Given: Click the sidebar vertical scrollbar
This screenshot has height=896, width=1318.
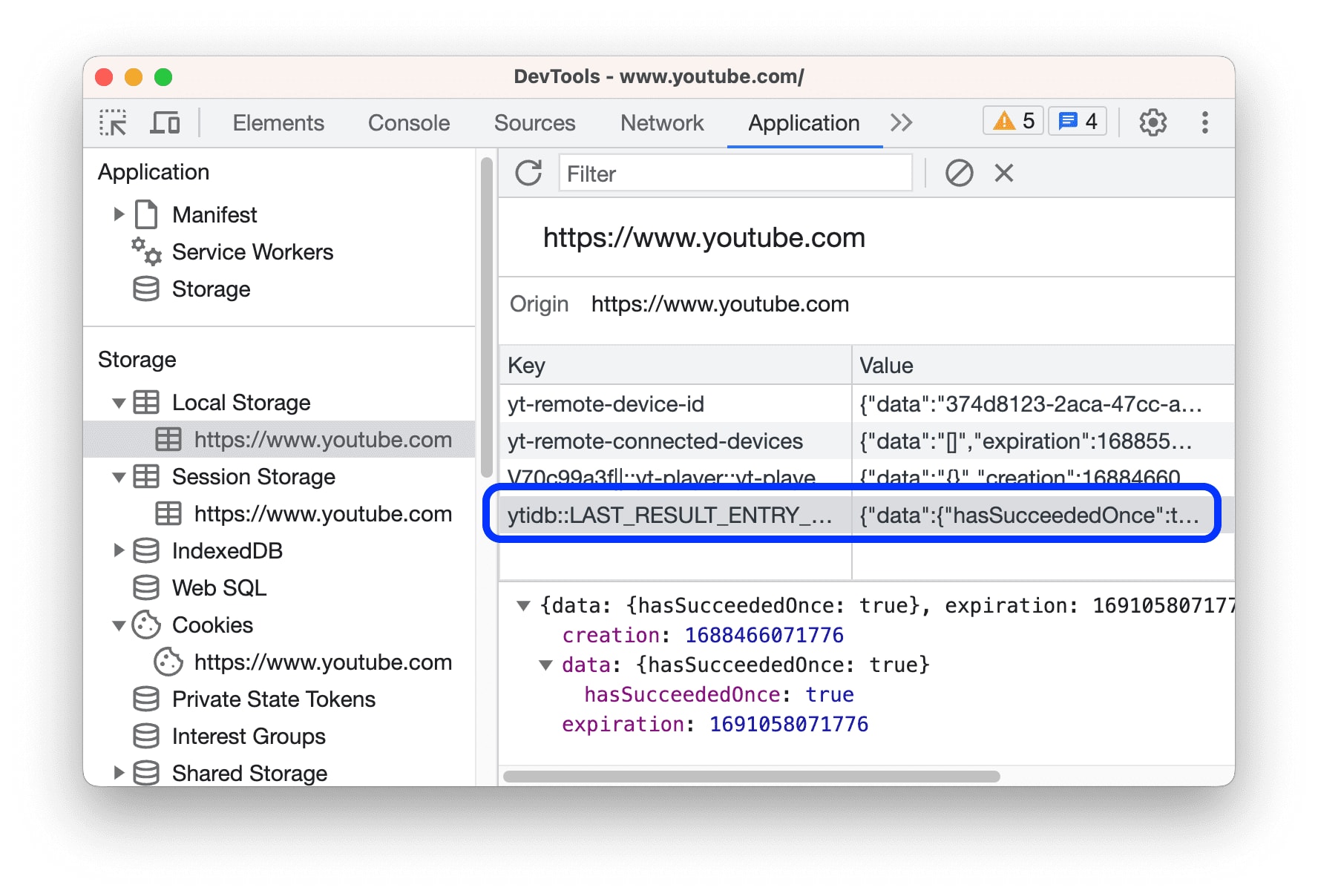Looking at the screenshot, I should tap(486, 317).
